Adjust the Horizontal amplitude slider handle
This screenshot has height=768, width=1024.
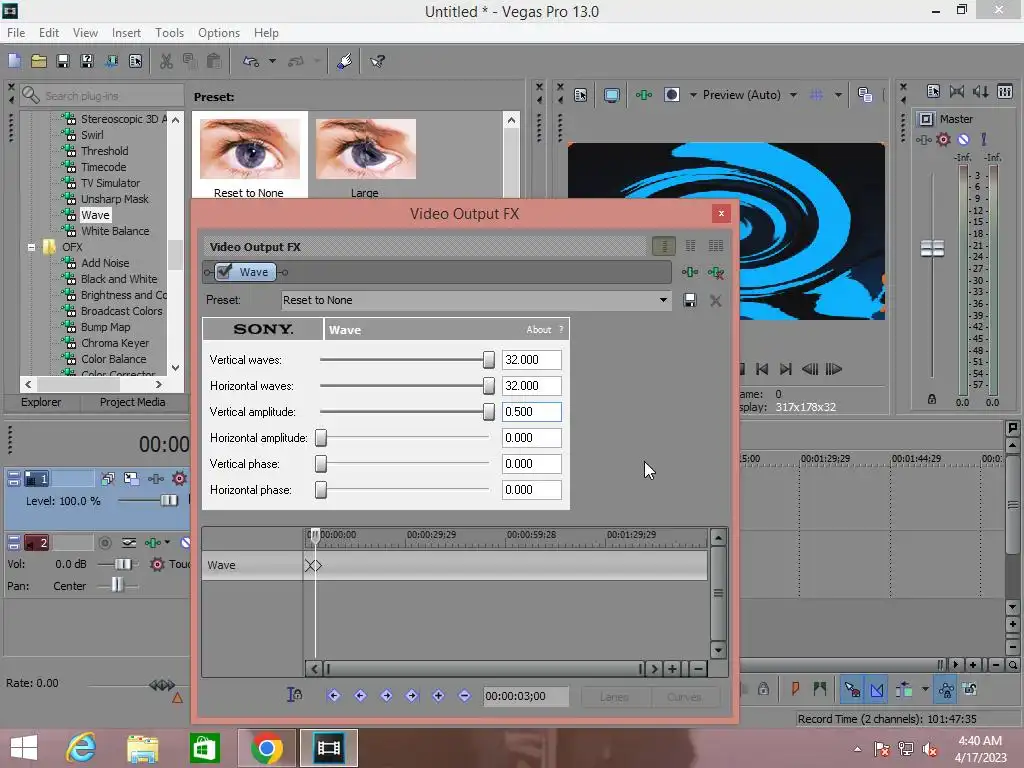click(x=321, y=438)
